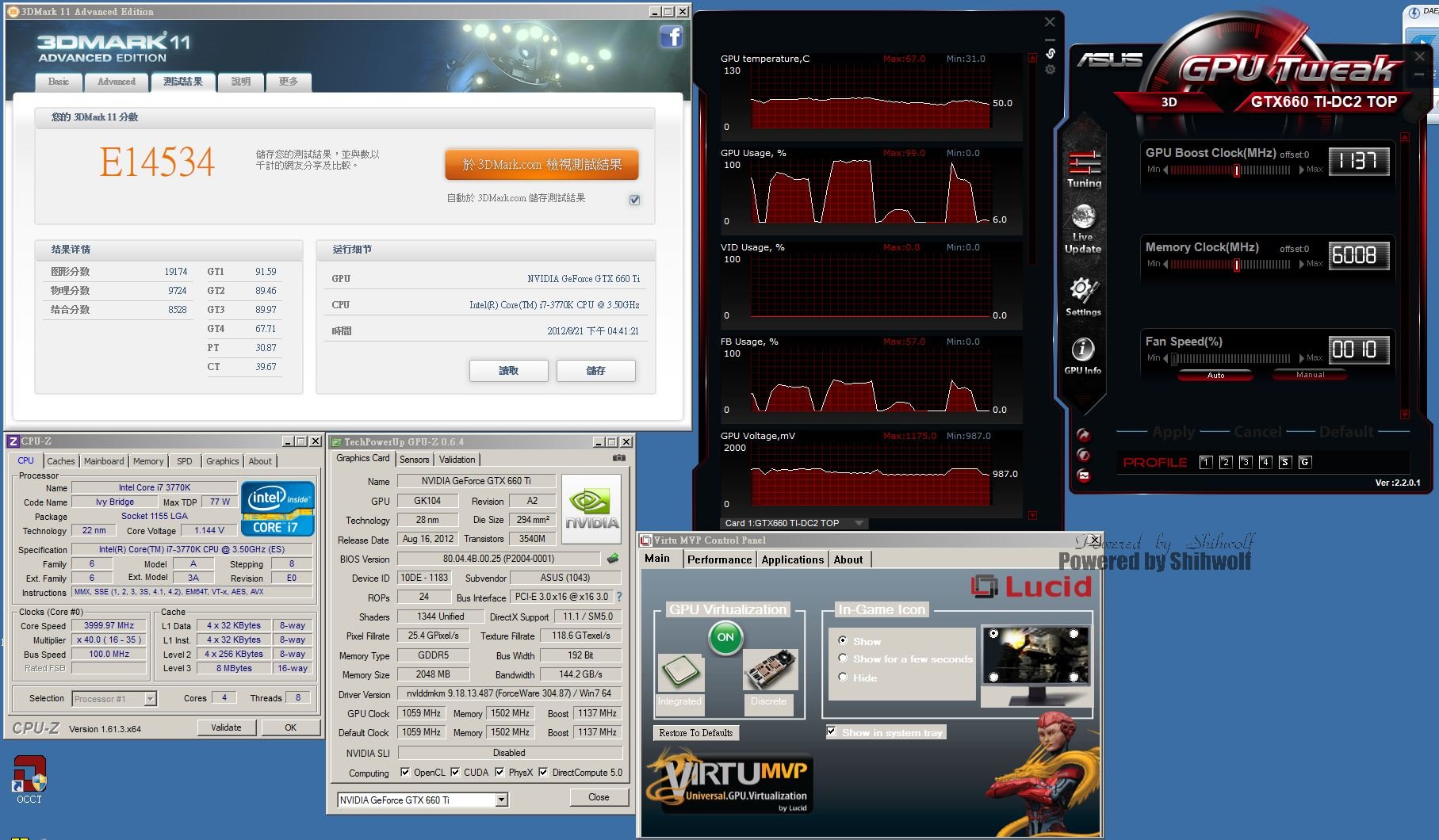Click the Facebook icon in 3DMark 11
The height and width of the screenshot is (840, 1439).
(671, 36)
